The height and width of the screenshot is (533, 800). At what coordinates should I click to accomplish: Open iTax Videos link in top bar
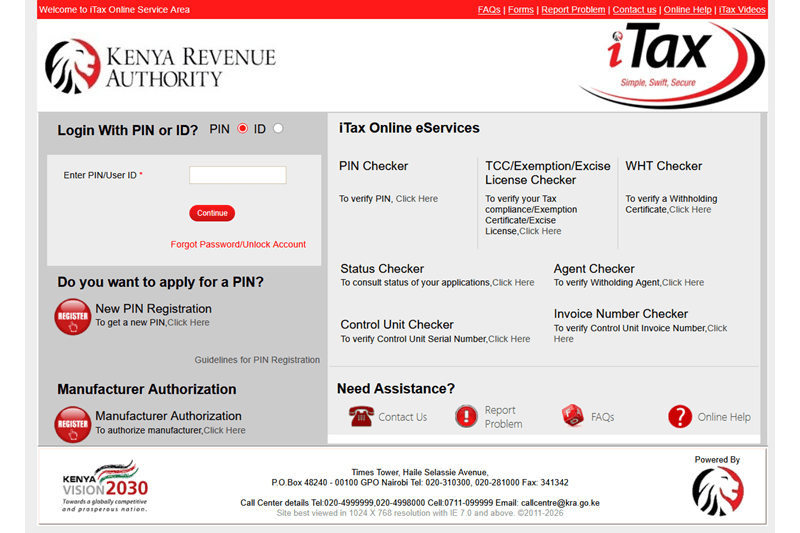click(x=742, y=10)
